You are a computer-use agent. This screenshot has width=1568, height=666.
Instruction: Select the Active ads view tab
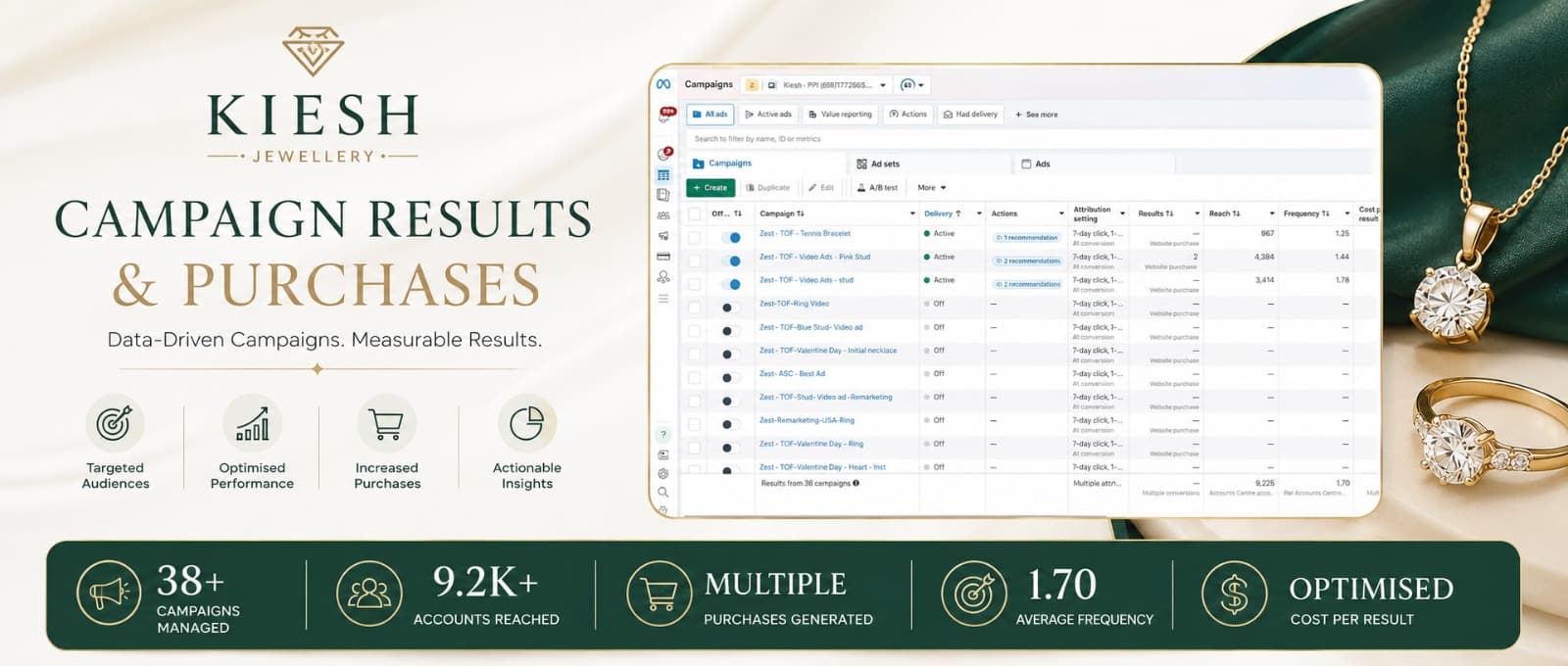pyautogui.click(x=768, y=115)
